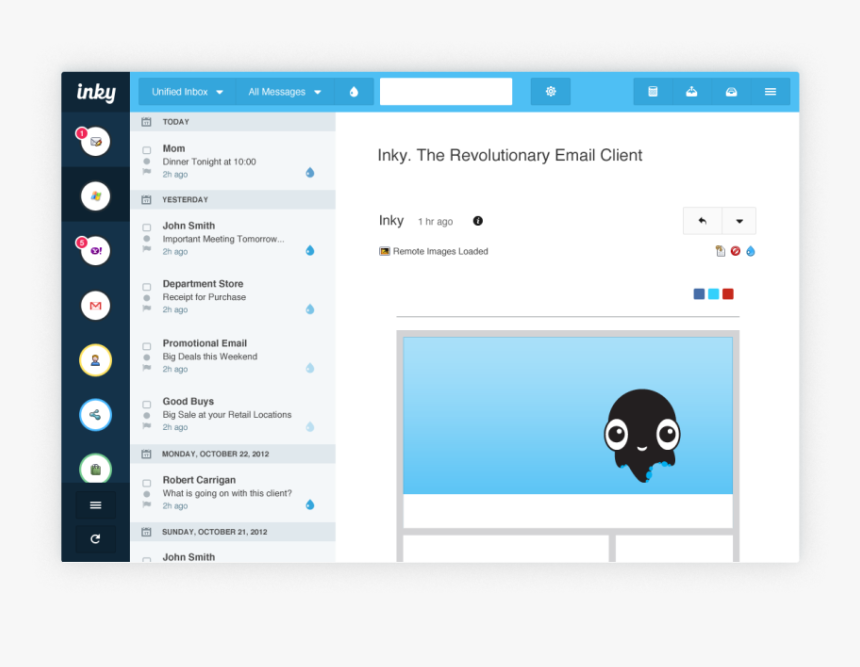Collapse the TODAY date group header
Image resolution: width=860 pixels, height=667 pixels.
[x=233, y=122]
